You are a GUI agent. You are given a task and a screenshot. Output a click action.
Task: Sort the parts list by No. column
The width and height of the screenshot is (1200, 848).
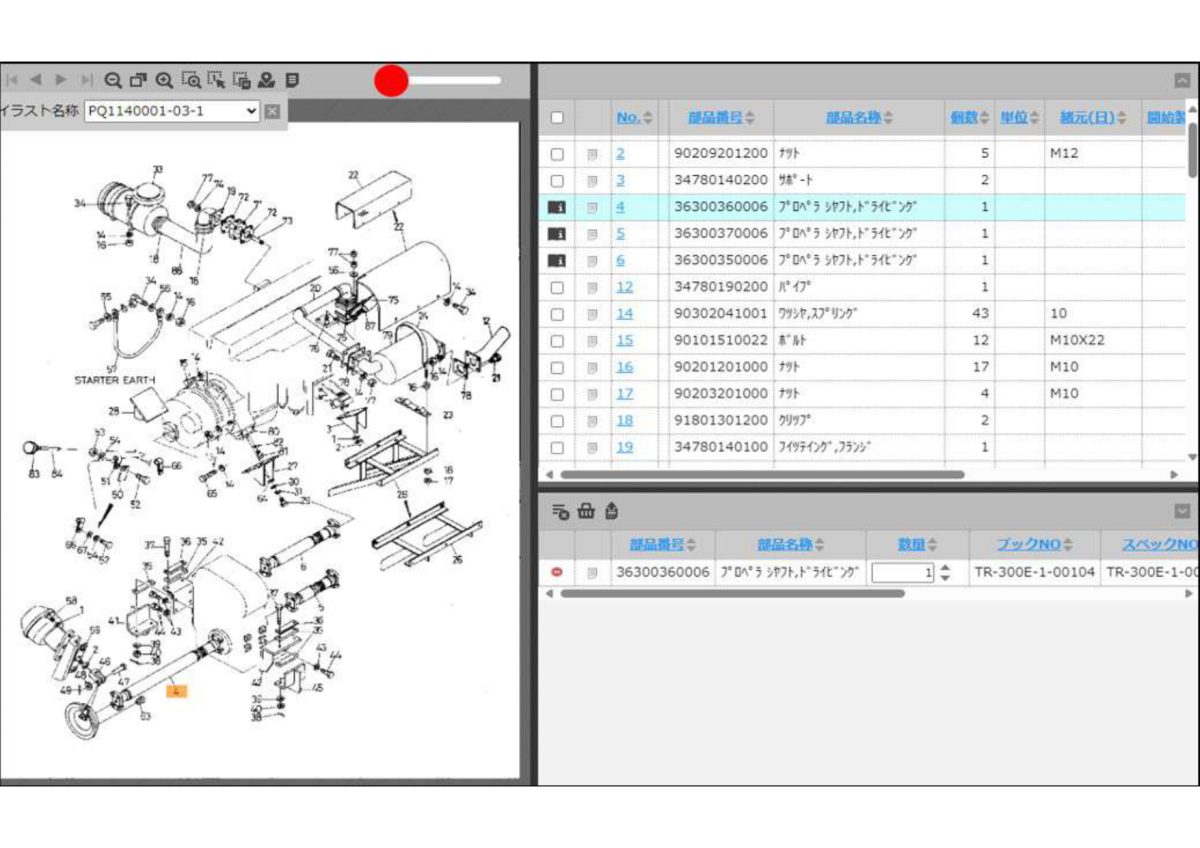(635, 118)
